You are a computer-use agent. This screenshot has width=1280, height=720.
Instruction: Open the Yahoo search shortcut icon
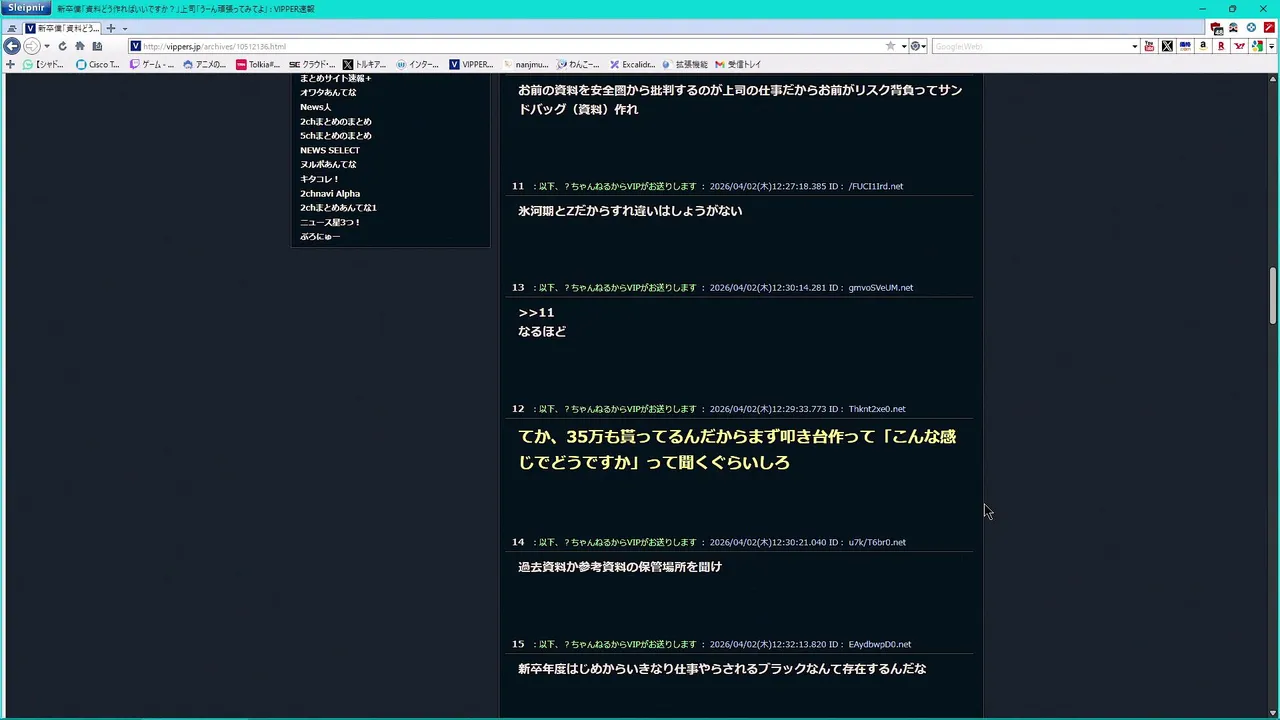1239,46
